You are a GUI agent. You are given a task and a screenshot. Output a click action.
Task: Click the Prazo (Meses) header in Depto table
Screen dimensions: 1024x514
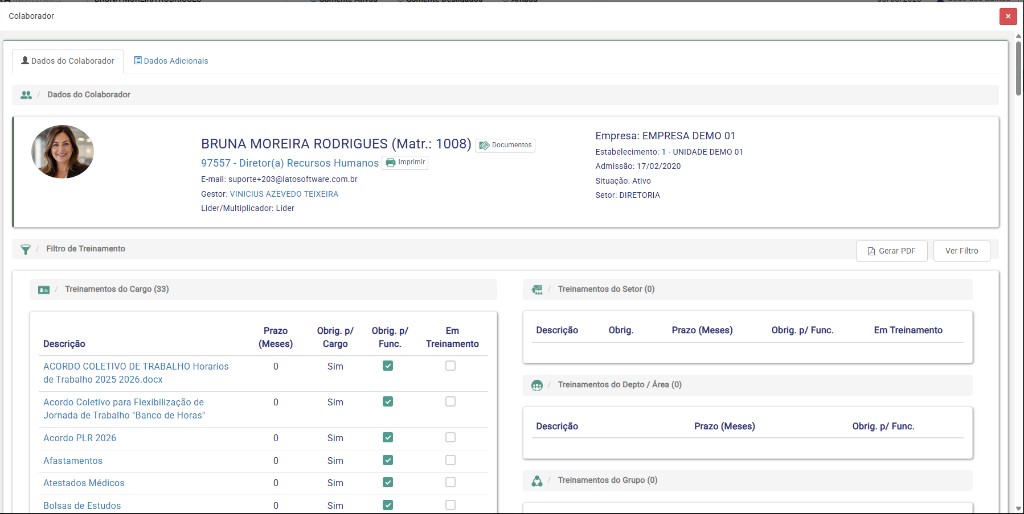point(724,426)
